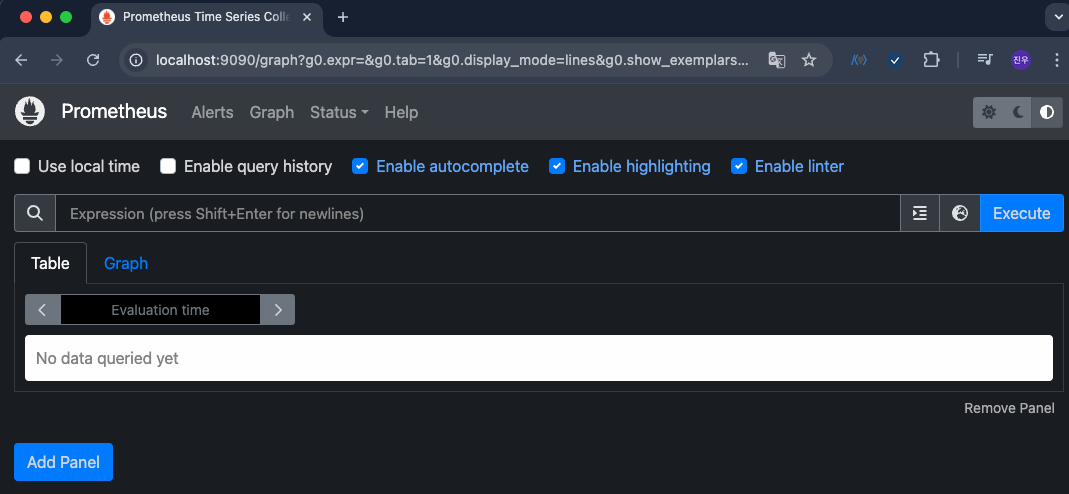Click the Evaluation time input

(160, 310)
